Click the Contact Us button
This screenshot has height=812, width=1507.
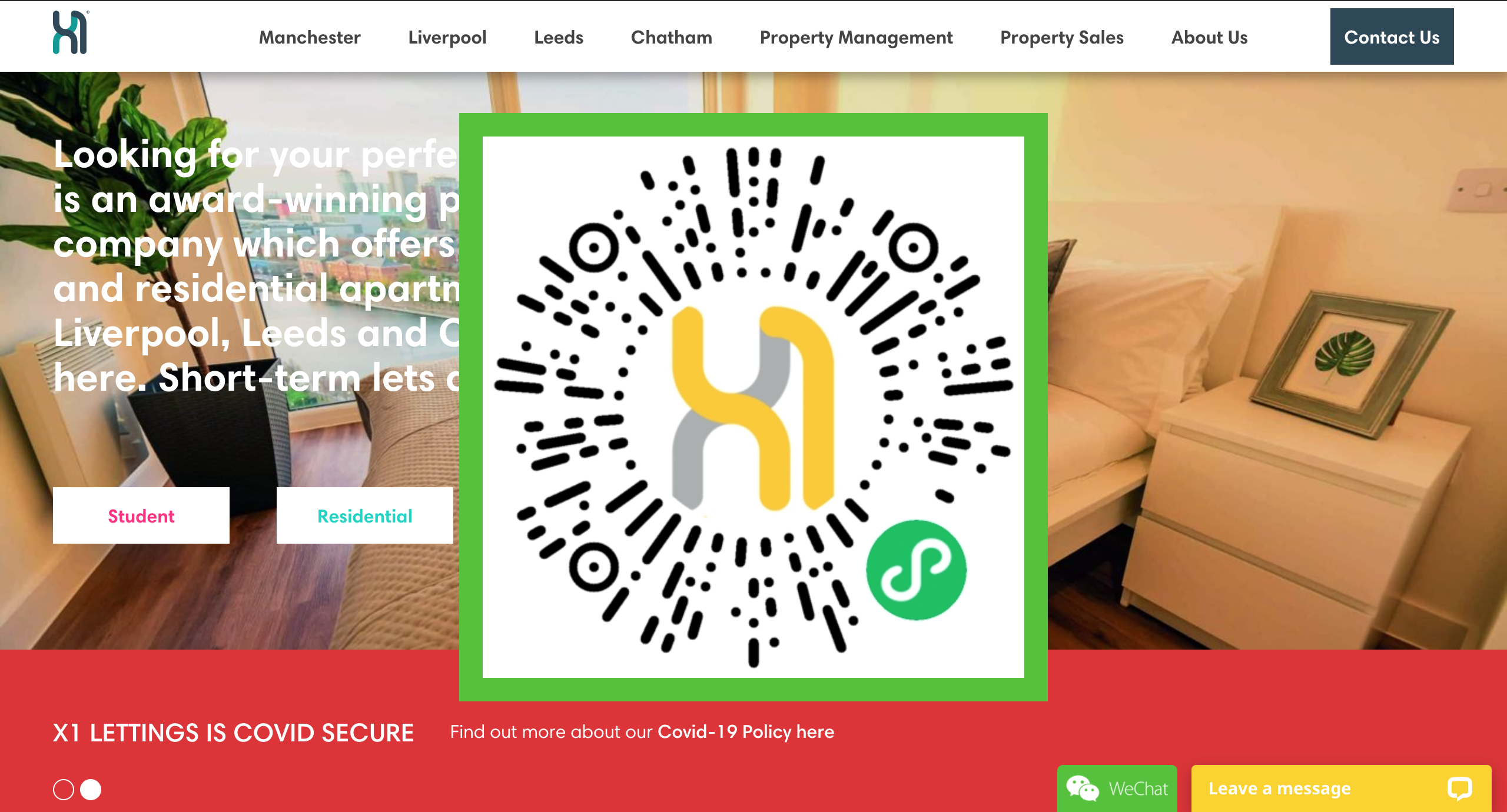pyautogui.click(x=1392, y=36)
